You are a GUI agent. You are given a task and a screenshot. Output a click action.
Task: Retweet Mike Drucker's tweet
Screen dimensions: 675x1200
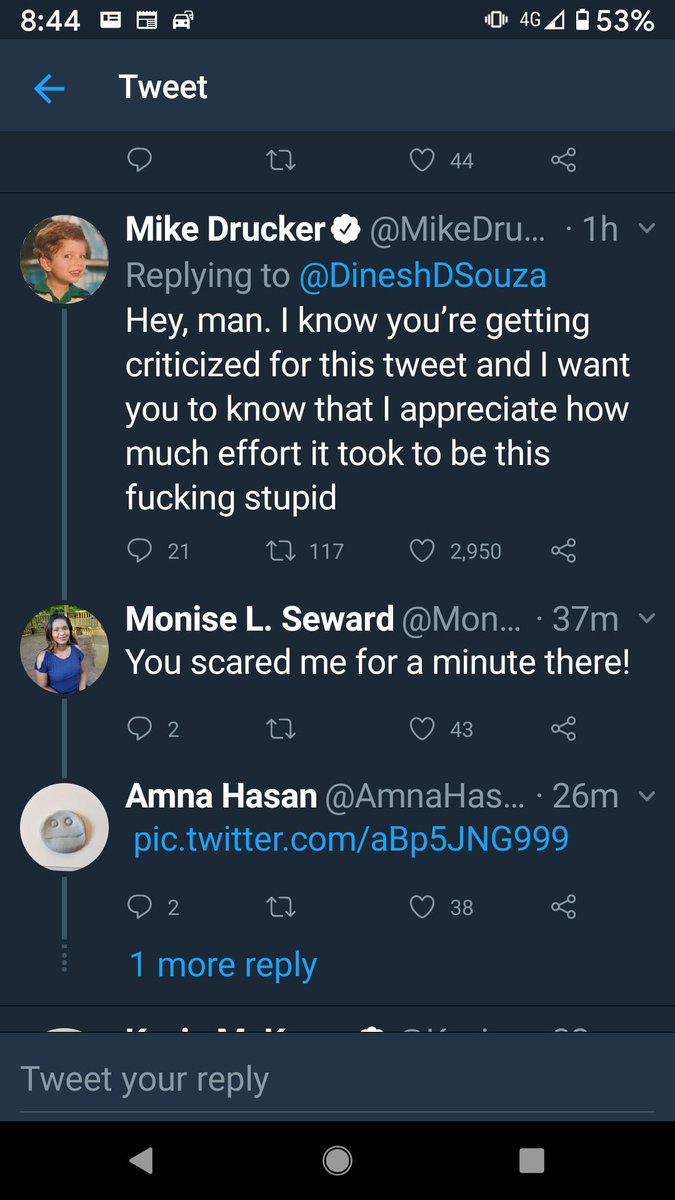pyautogui.click(x=282, y=550)
